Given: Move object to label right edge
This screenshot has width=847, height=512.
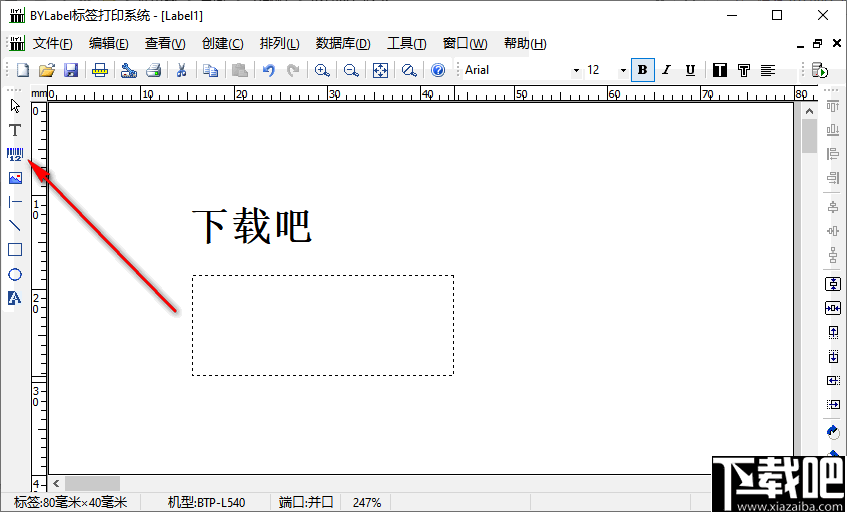Looking at the screenshot, I should tap(833, 404).
